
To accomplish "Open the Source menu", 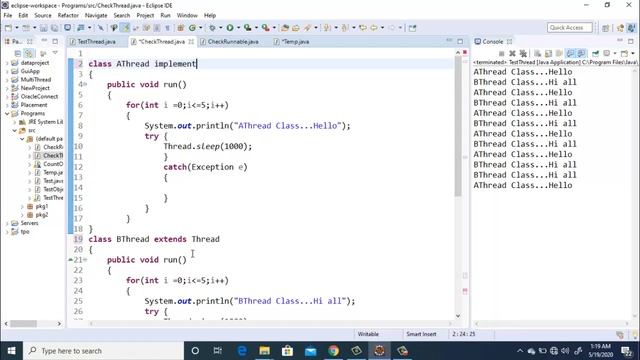I will pos(43,16).
